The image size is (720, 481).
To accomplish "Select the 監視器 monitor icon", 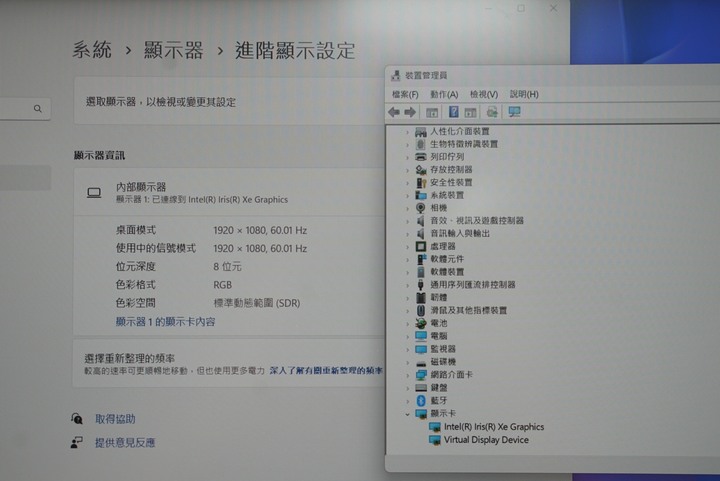I will pyautogui.click(x=421, y=349).
